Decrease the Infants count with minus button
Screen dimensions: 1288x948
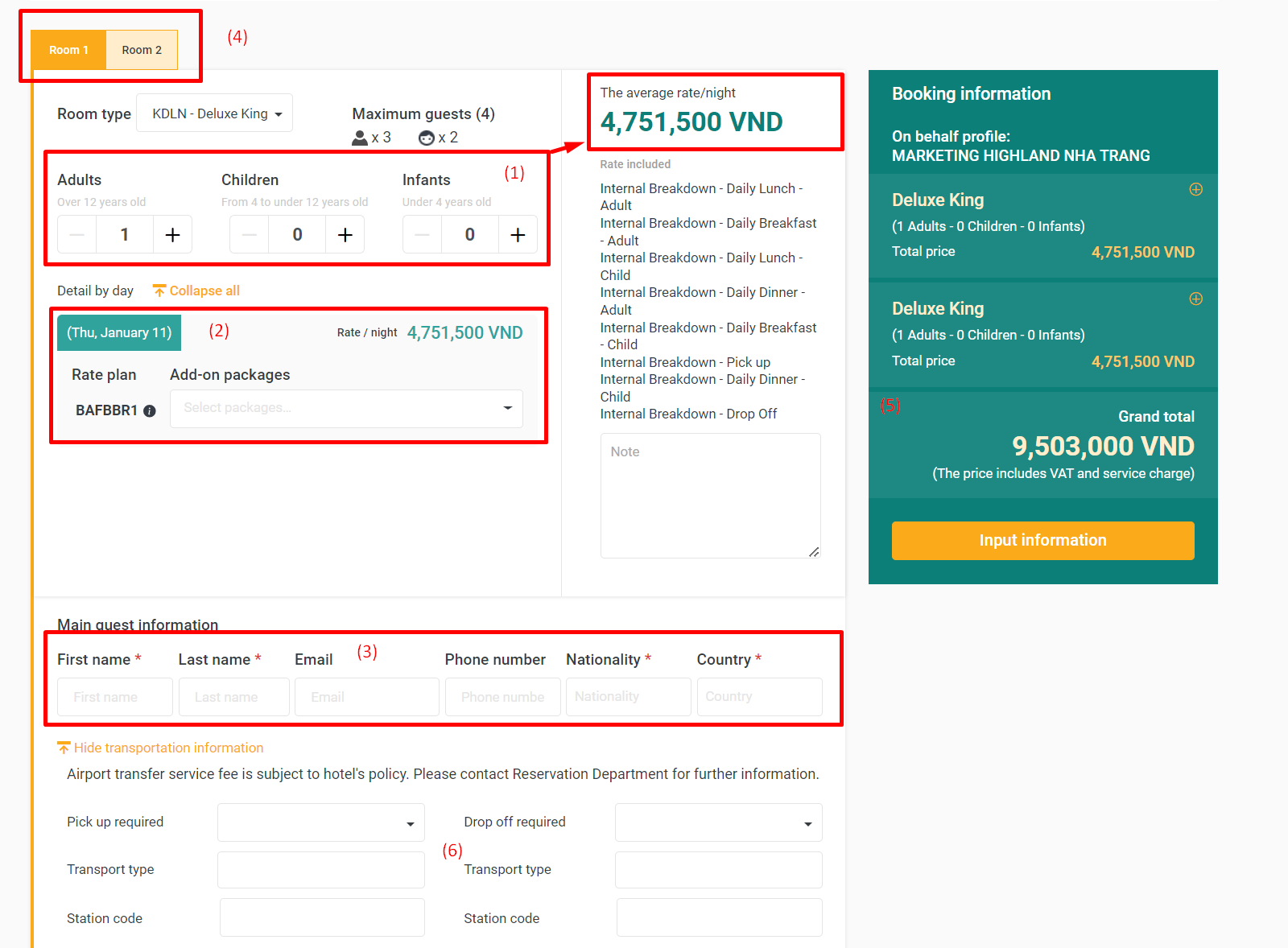click(422, 235)
